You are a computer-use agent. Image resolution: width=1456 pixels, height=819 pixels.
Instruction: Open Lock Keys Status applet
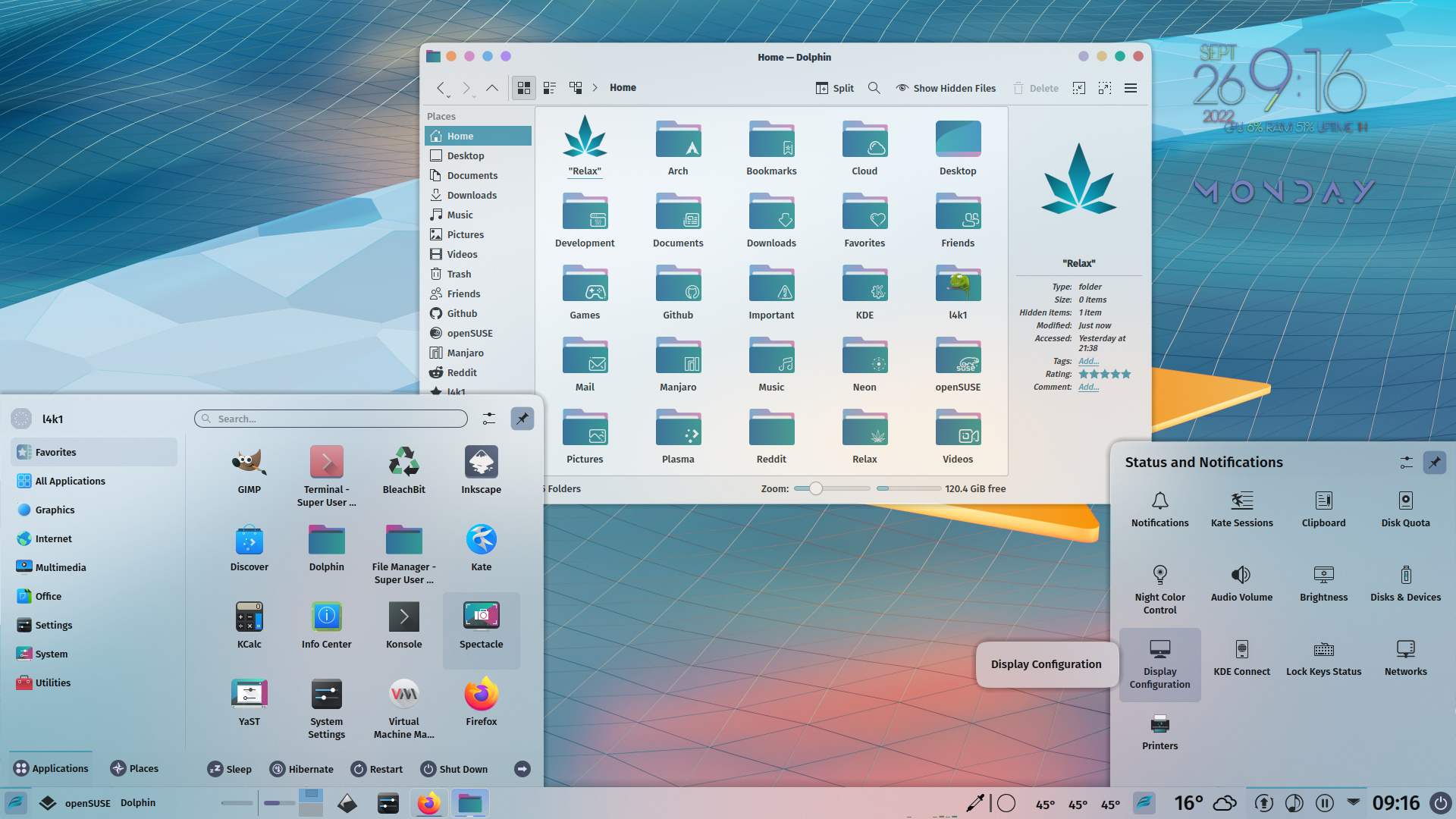tap(1323, 657)
